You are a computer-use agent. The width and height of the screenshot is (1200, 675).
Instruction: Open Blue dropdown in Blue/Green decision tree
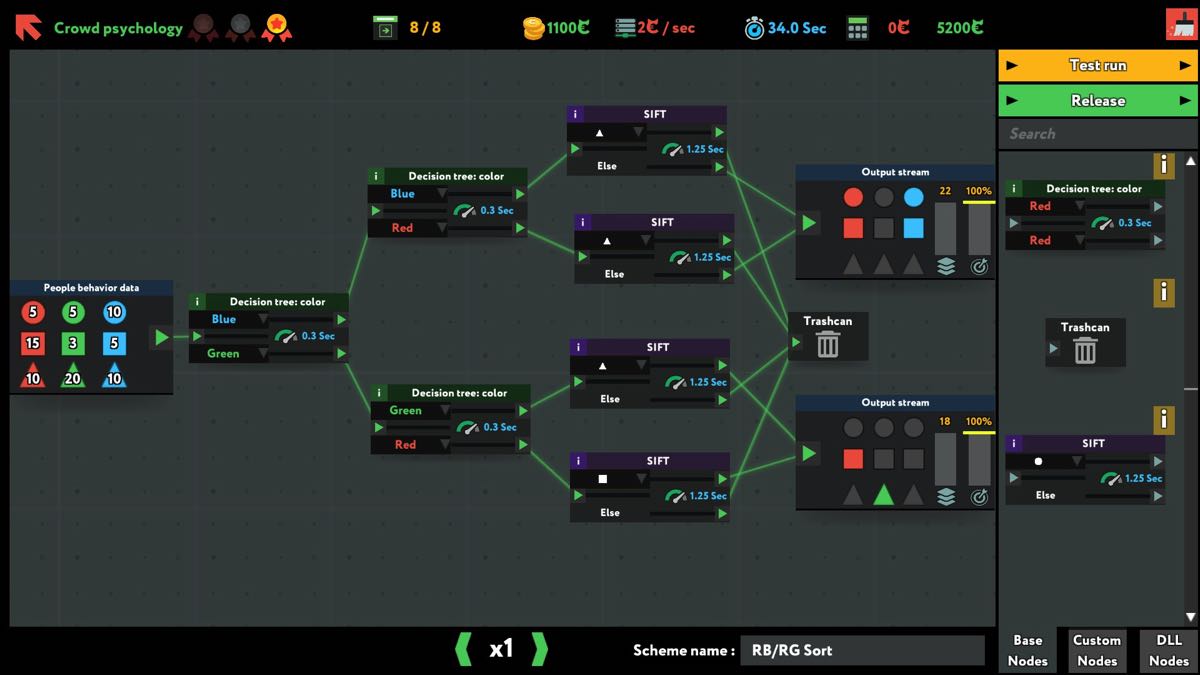(x=230, y=319)
